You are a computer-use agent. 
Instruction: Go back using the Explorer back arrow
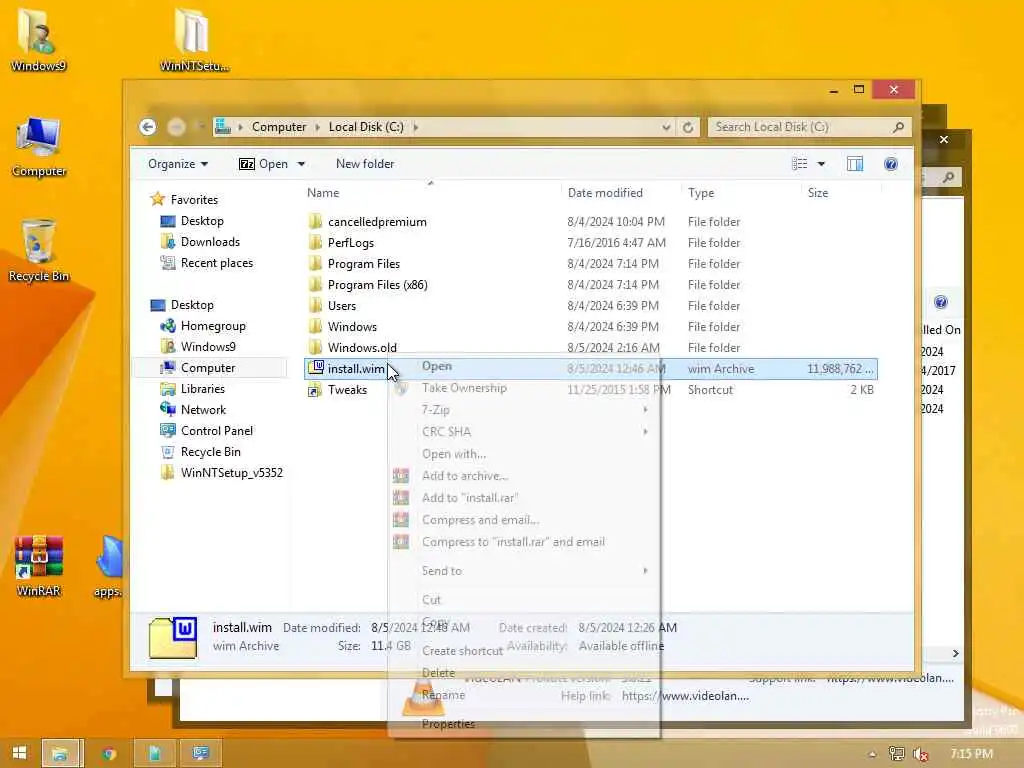148,127
